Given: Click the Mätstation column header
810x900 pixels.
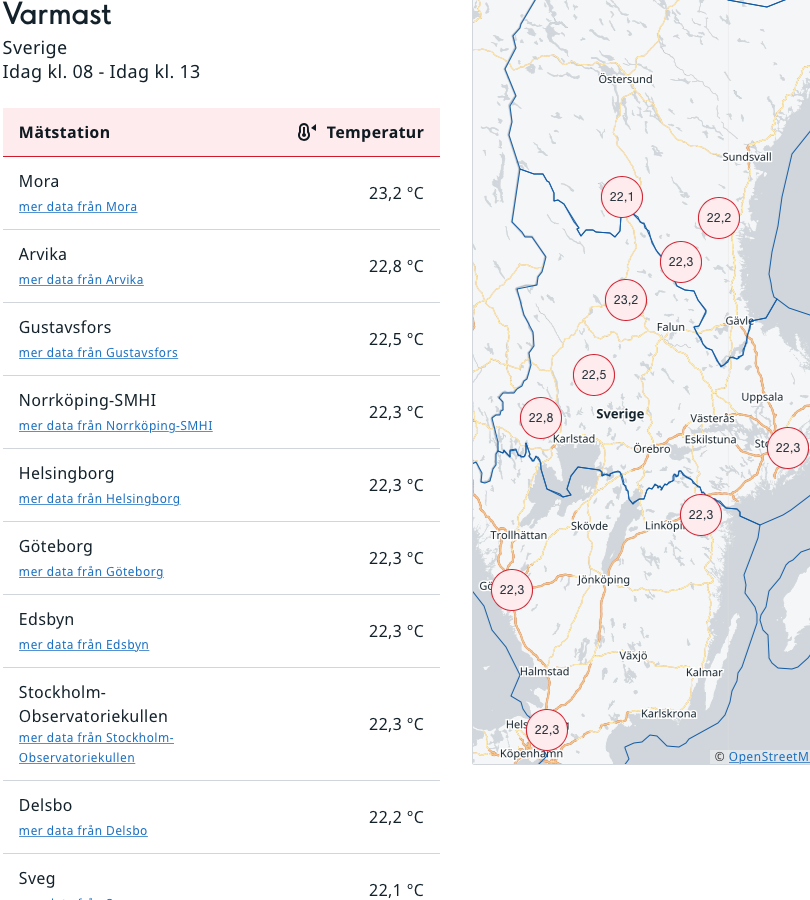Looking at the screenshot, I should coord(64,132).
